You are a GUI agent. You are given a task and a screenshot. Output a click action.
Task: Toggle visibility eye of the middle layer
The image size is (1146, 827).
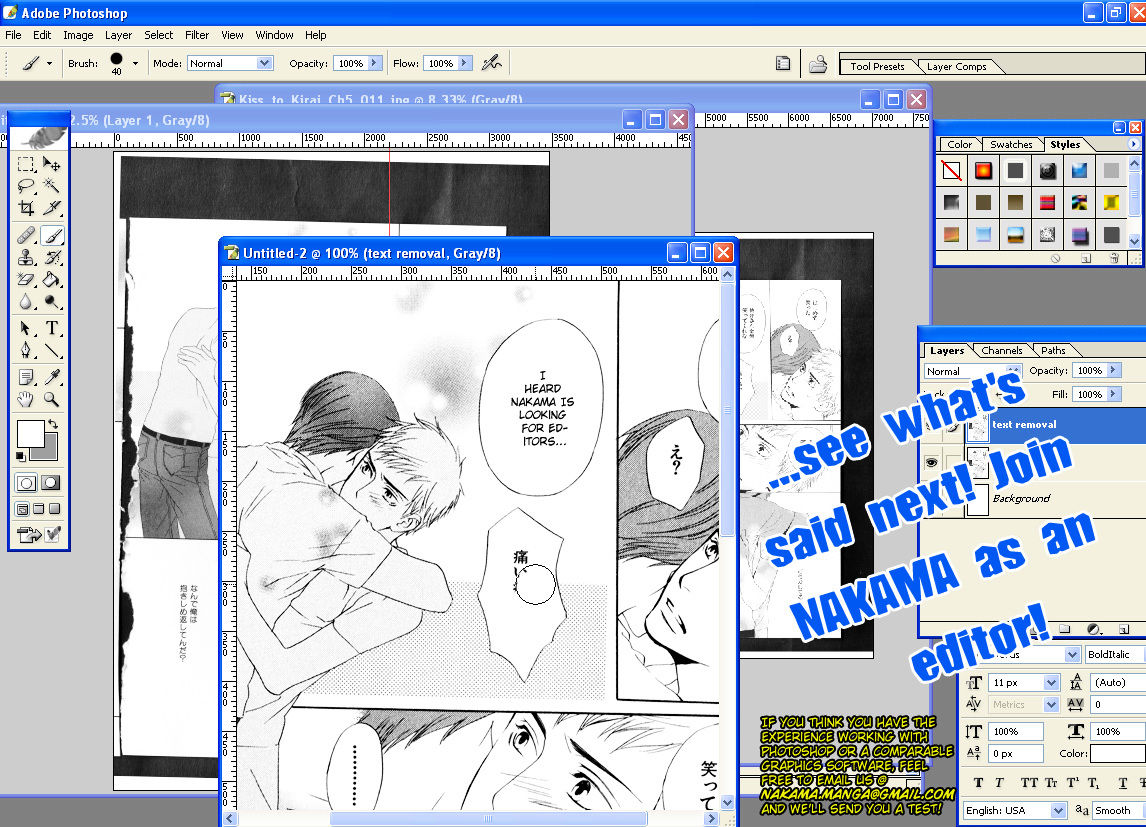click(931, 462)
